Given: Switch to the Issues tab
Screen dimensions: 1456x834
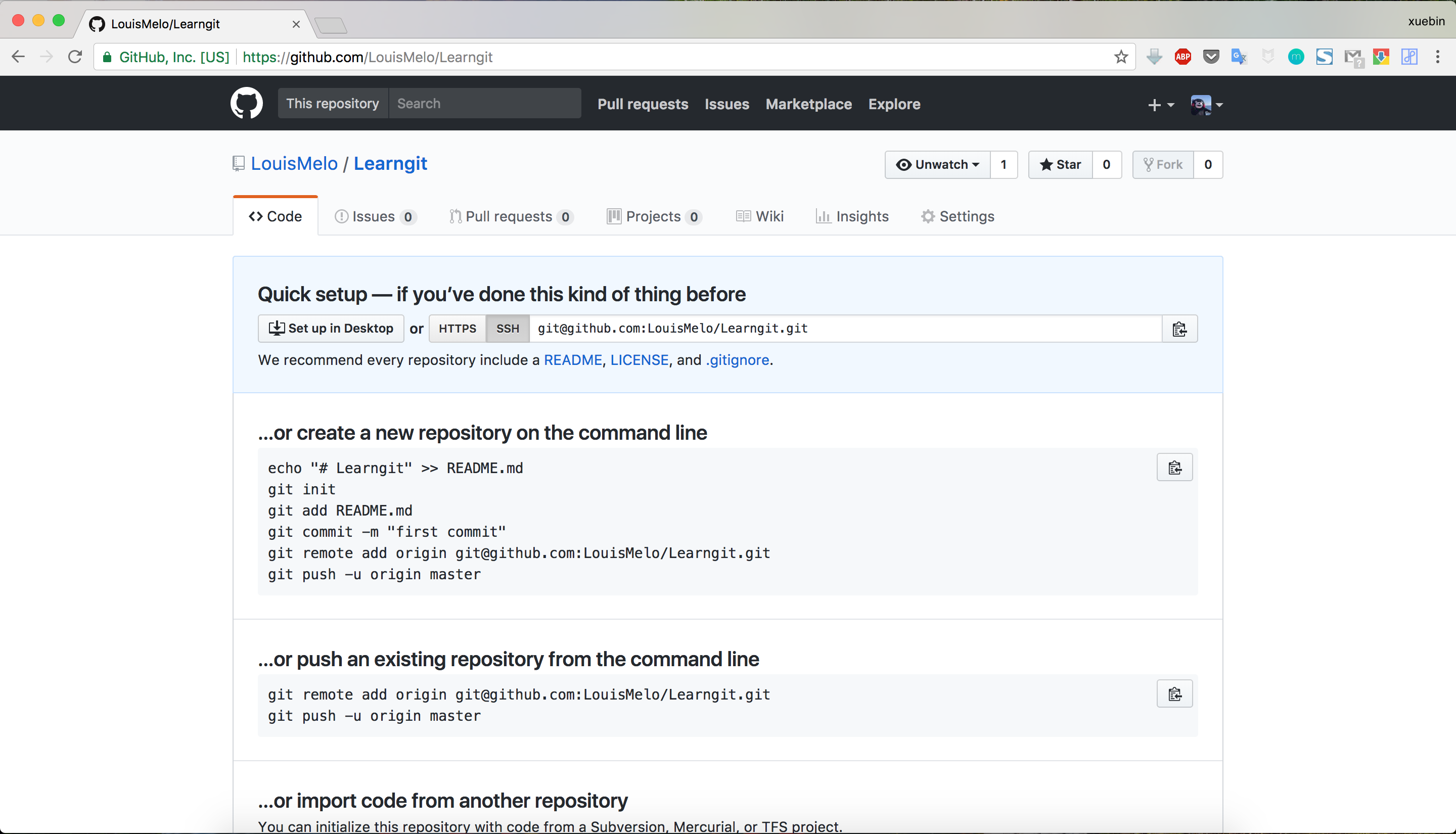Looking at the screenshot, I should tap(375, 216).
